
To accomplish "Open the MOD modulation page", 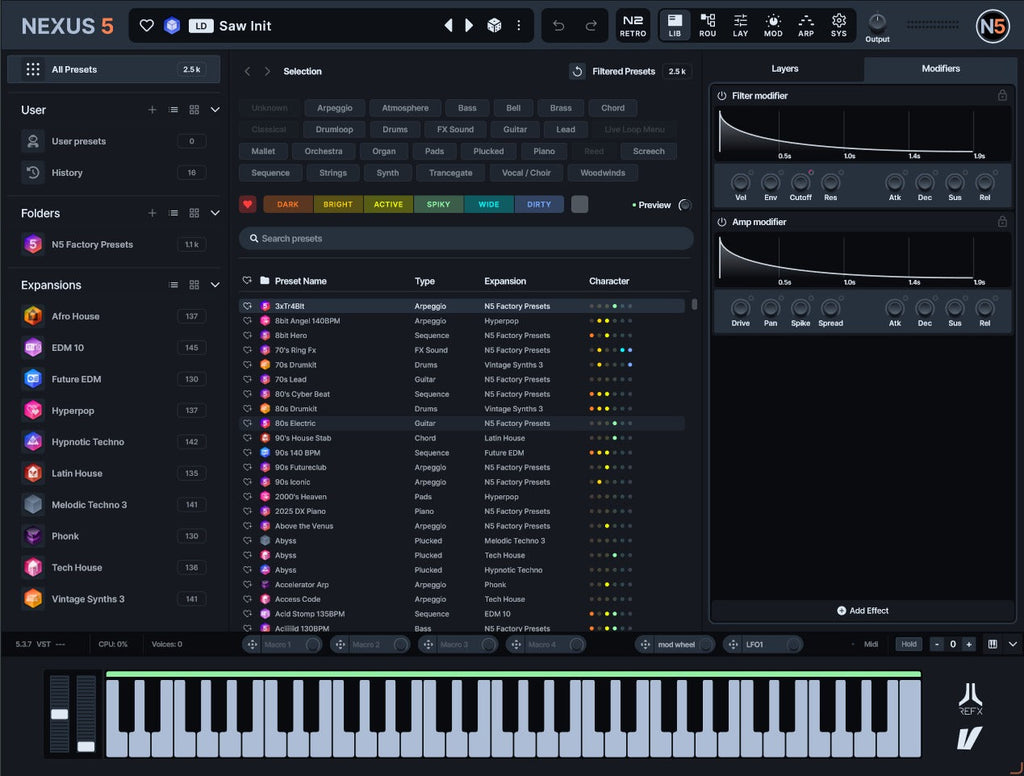I will (x=773, y=26).
